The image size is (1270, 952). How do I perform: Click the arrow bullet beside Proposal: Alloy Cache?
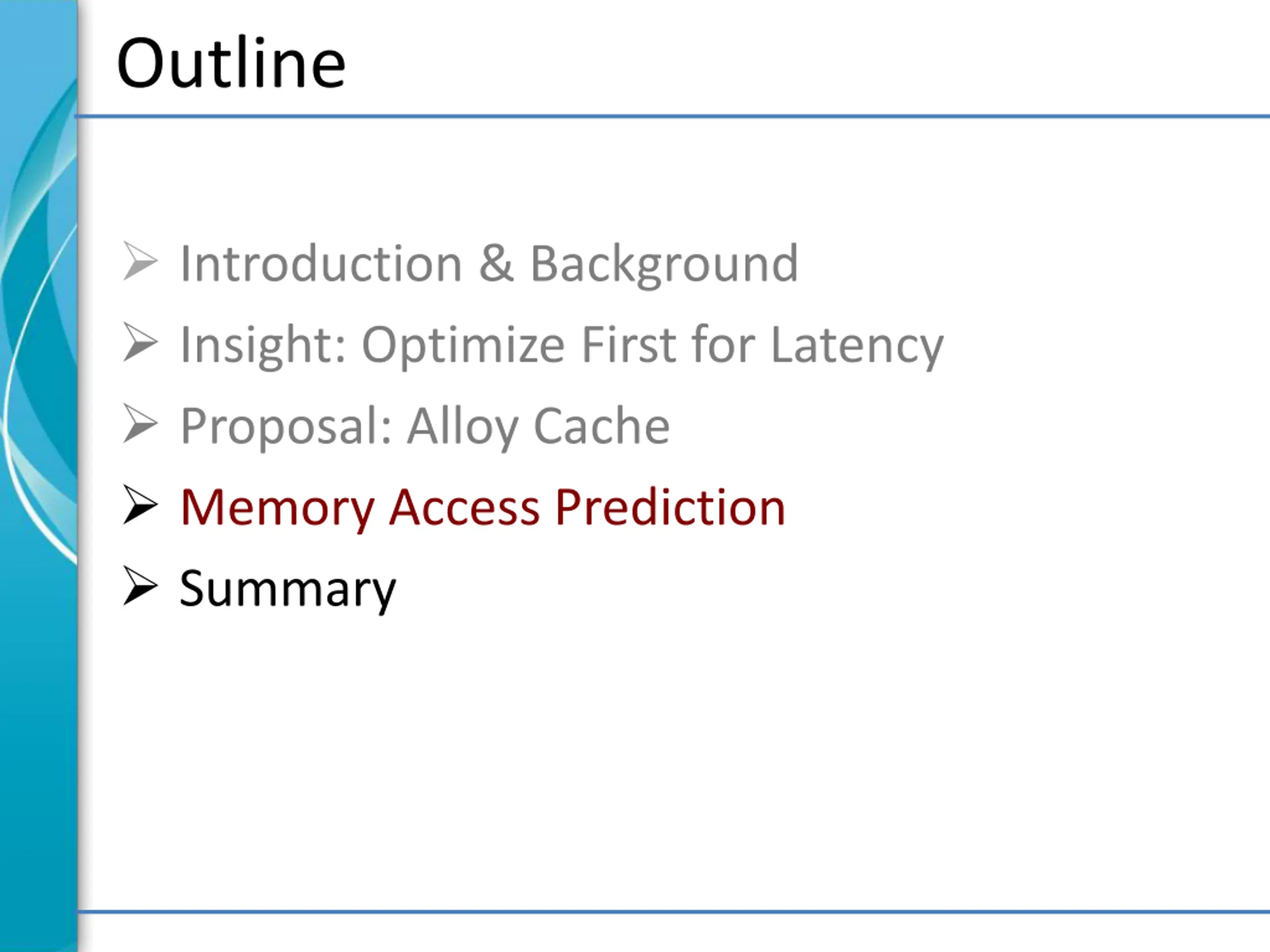pos(140,424)
